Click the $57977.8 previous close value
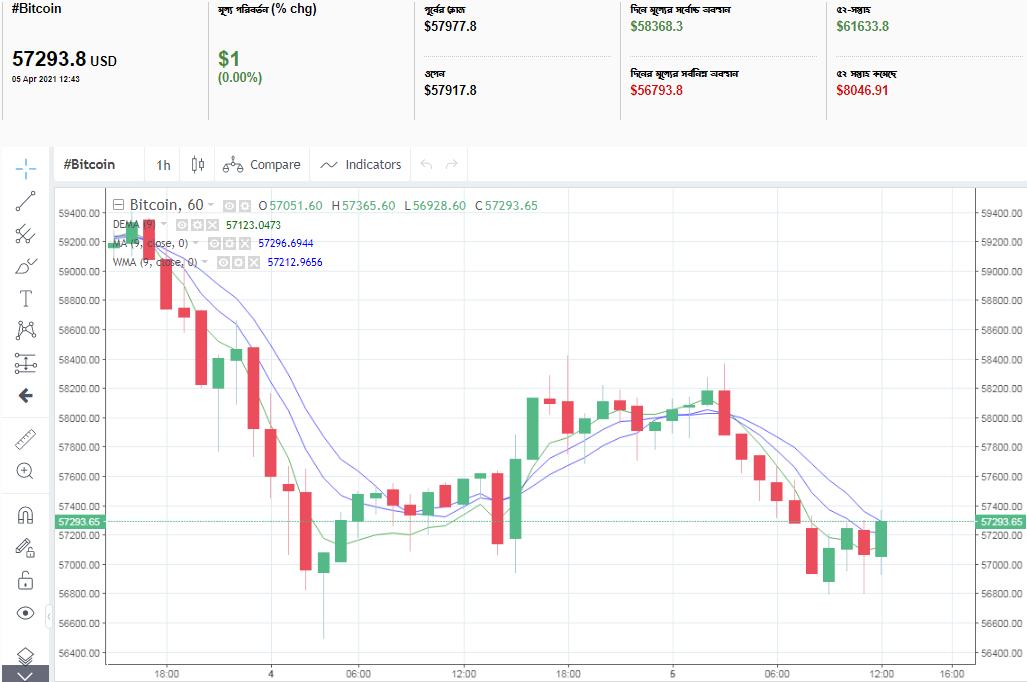The width and height of the screenshot is (1027, 682). point(451,26)
